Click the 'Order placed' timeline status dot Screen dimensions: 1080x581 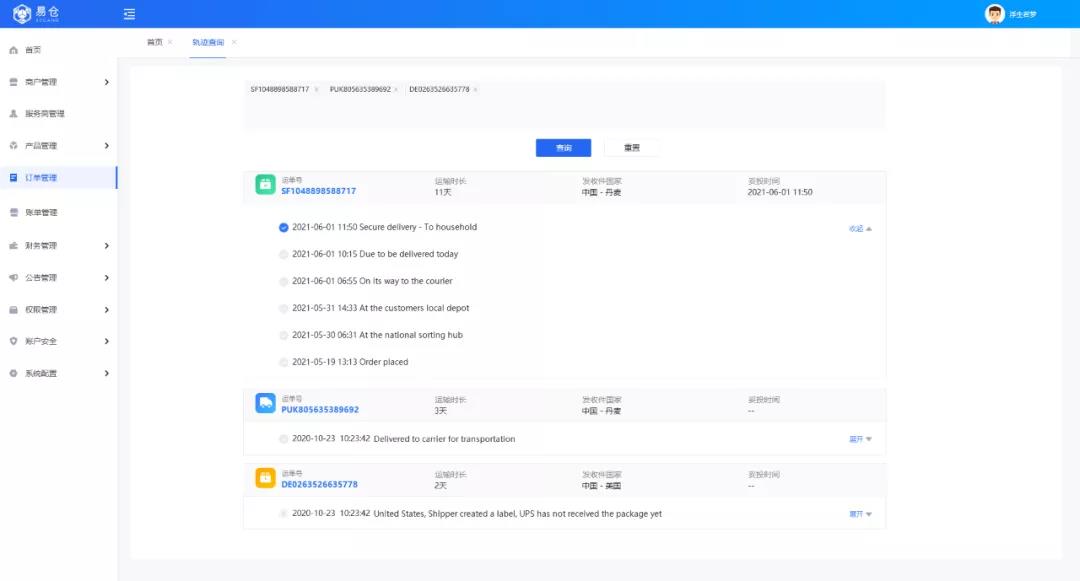284,362
